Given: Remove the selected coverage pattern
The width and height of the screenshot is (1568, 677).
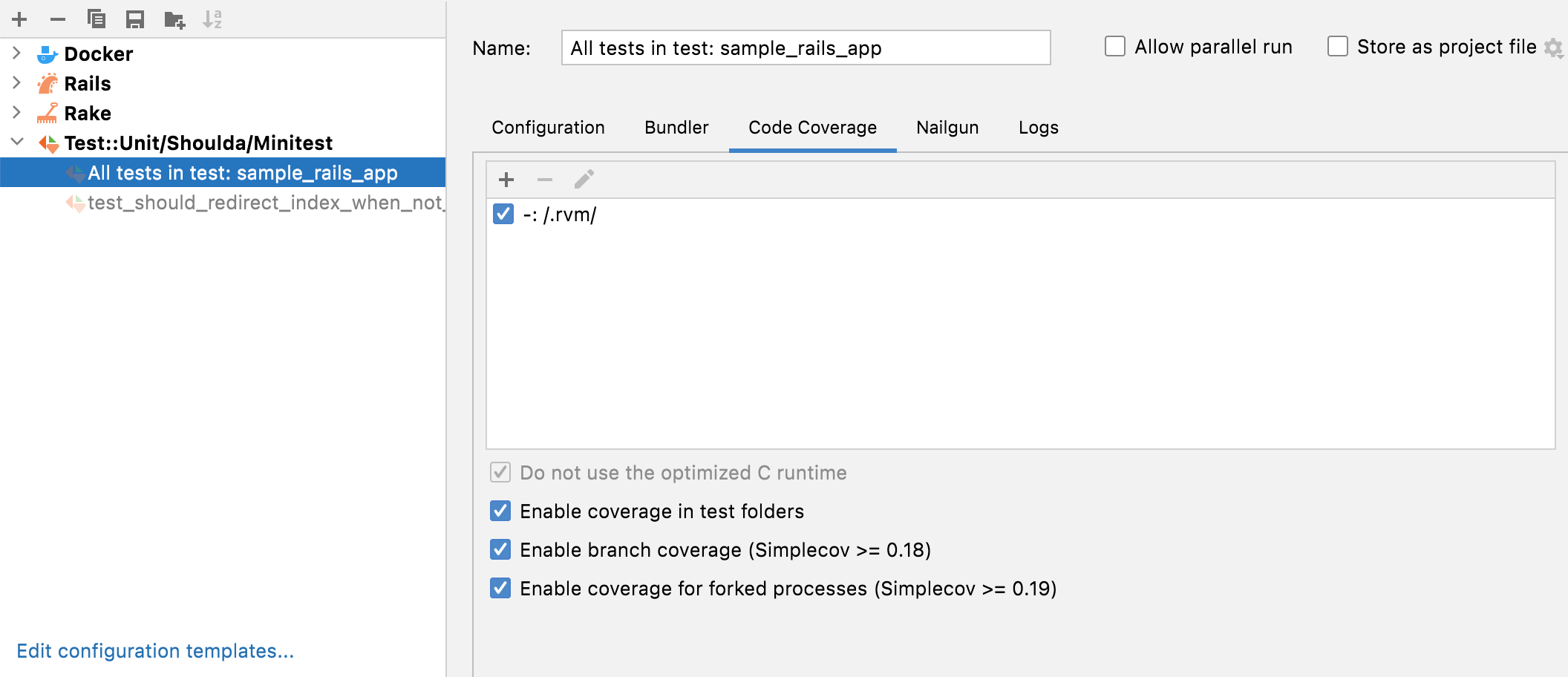Looking at the screenshot, I should [x=546, y=179].
